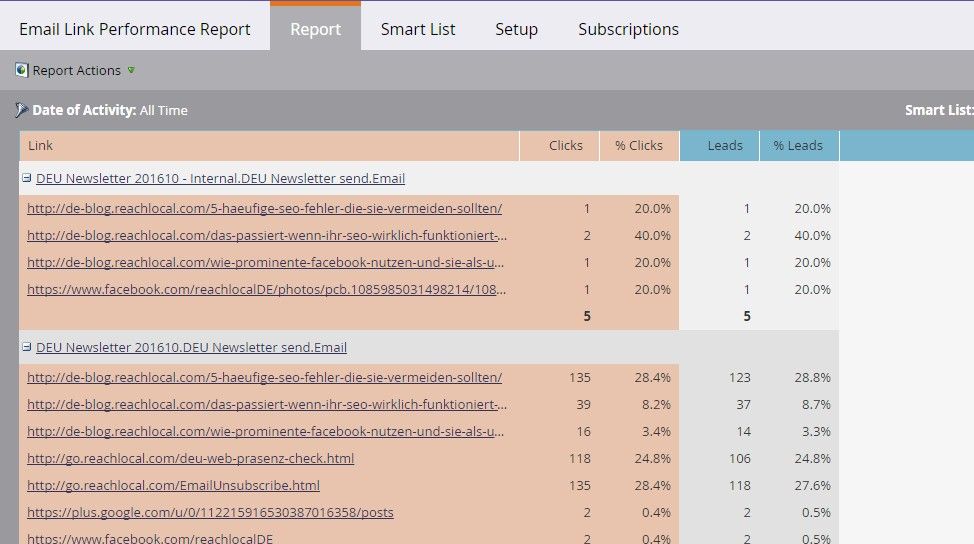Open the plus.google.com posts link
The image size is (974, 544).
(210, 512)
